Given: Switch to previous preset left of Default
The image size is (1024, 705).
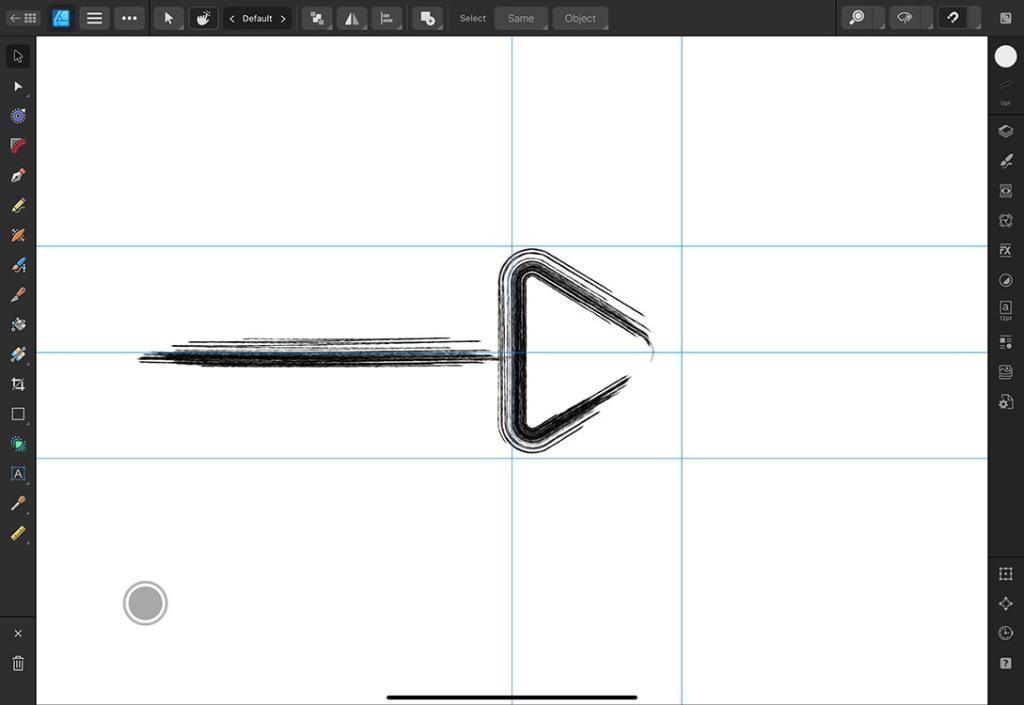Looking at the screenshot, I should click(x=232, y=18).
